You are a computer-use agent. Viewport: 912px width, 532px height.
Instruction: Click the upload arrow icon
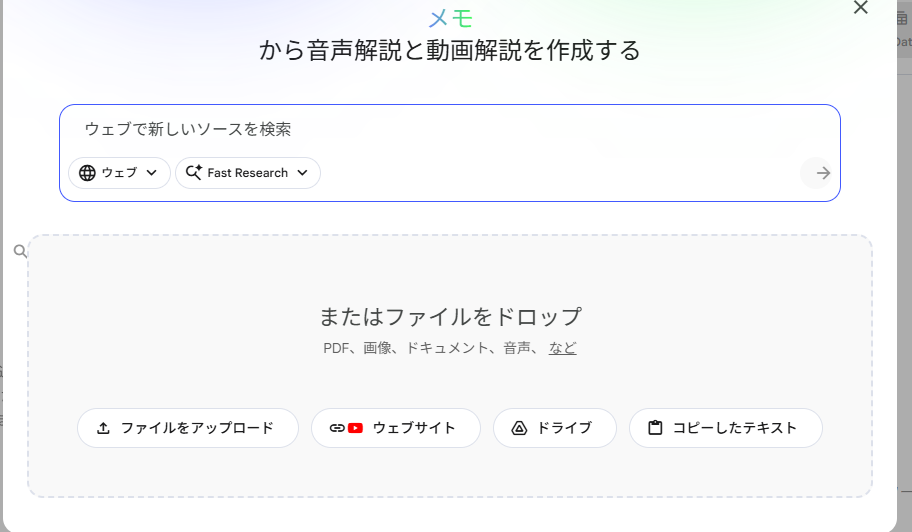[x=103, y=428]
